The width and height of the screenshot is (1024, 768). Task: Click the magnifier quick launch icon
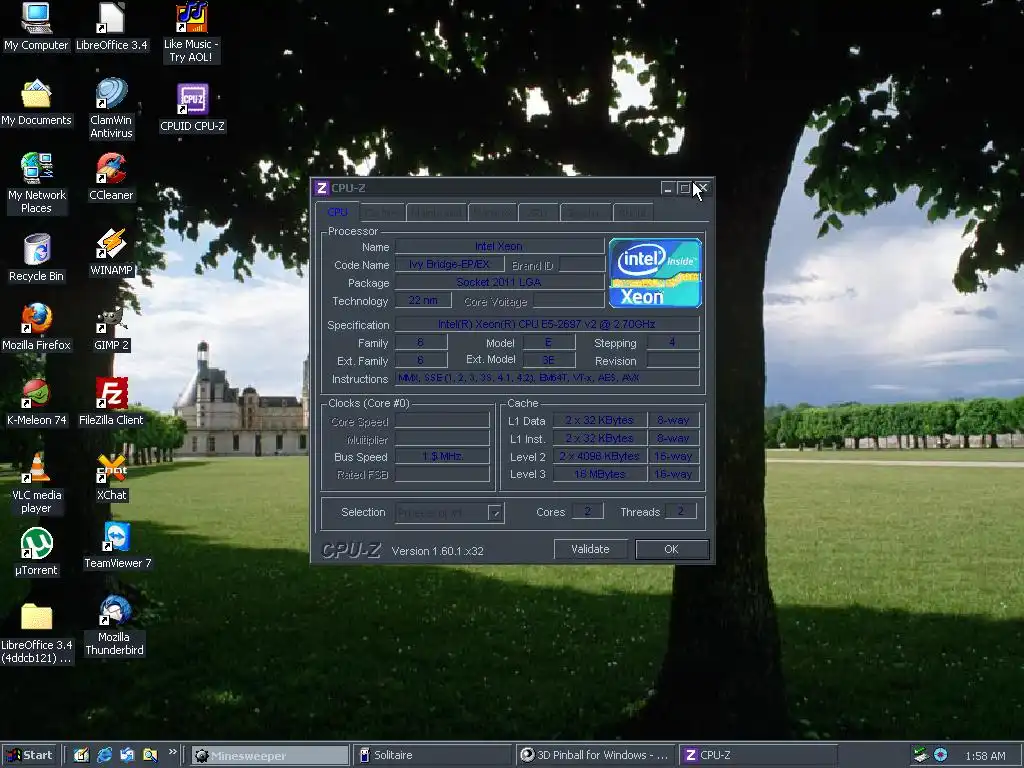[150, 755]
